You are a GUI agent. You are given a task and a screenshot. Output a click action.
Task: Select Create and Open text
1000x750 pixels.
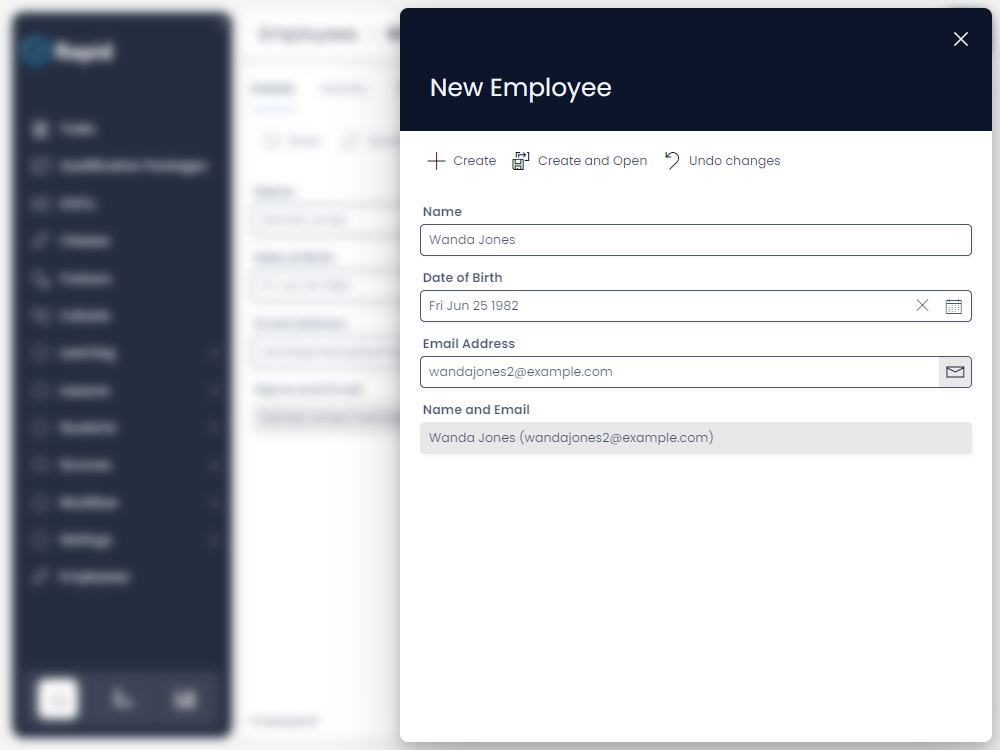point(592,161)
